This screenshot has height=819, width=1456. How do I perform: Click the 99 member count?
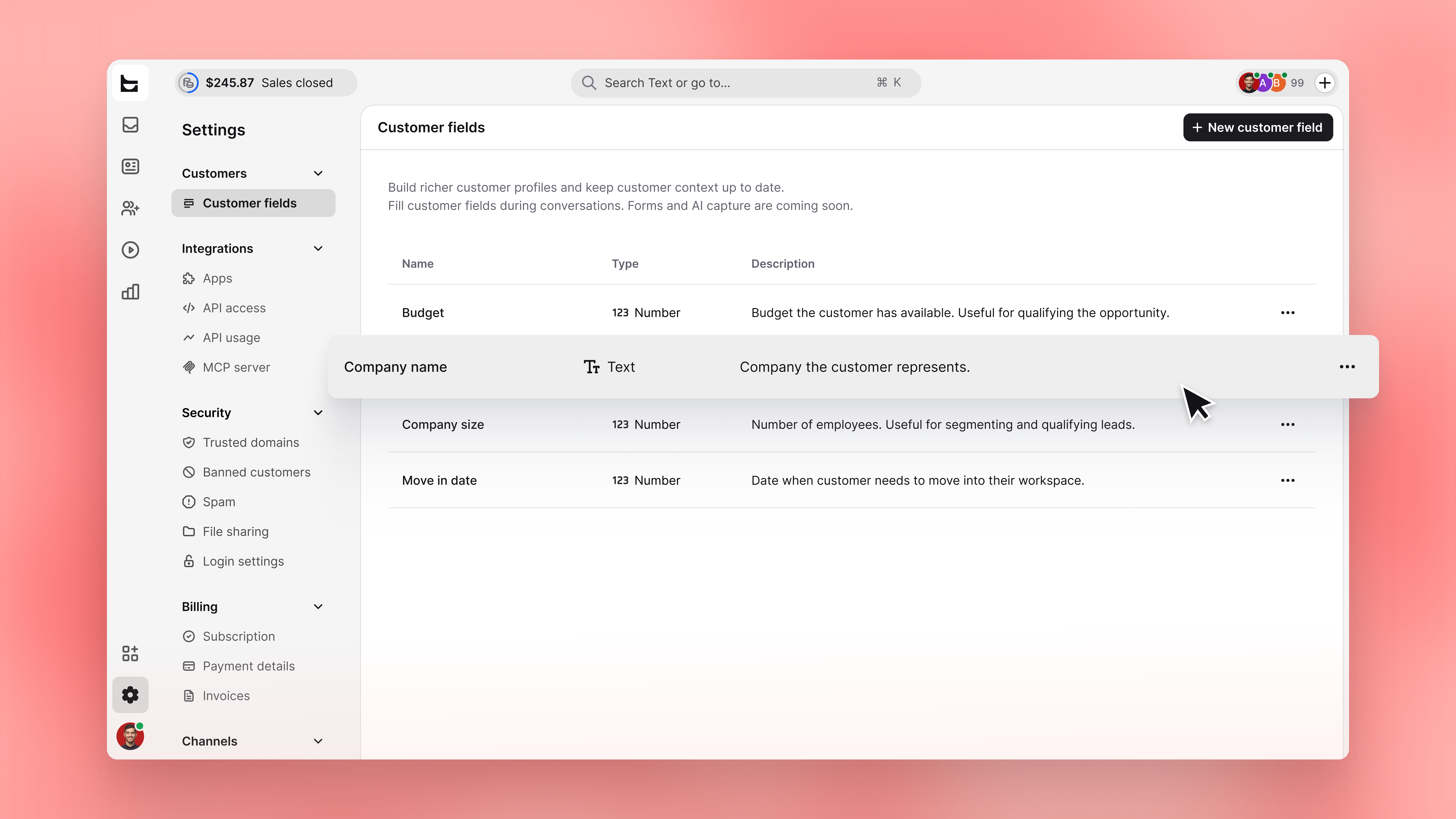[1297, 83]
